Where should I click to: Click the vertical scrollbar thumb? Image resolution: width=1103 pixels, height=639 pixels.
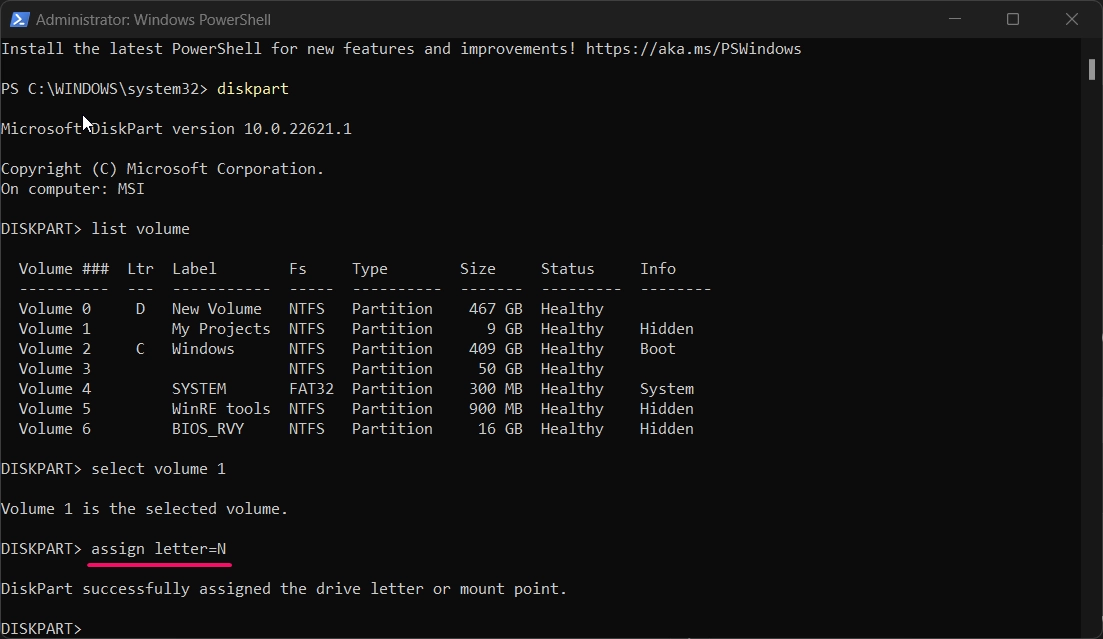click(x=1092, y=70)
